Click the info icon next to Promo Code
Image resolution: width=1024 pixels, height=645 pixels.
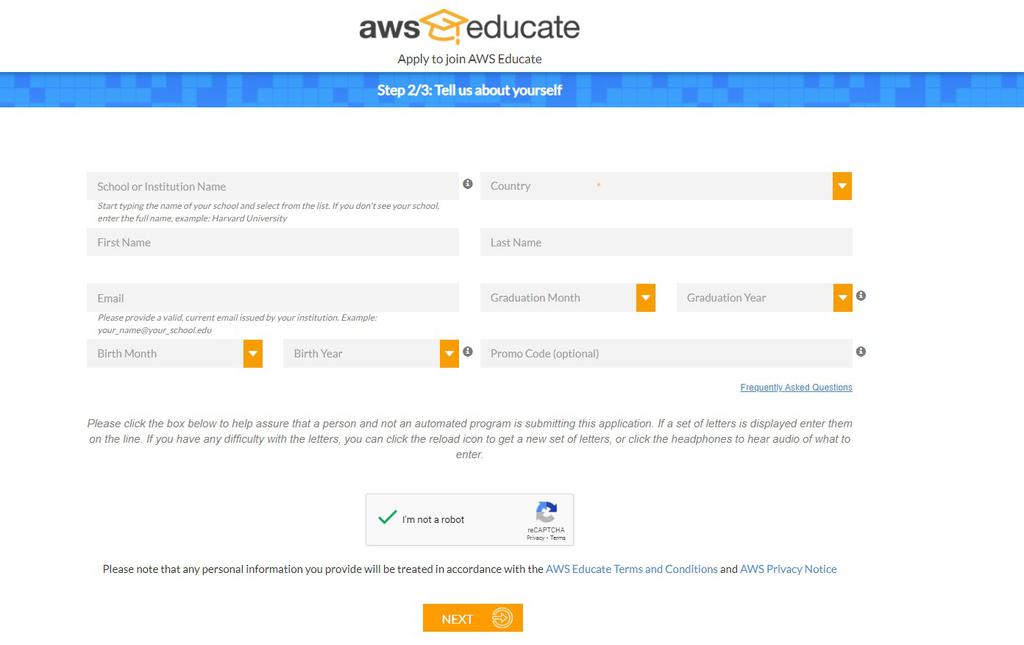(x=861, y=351)
